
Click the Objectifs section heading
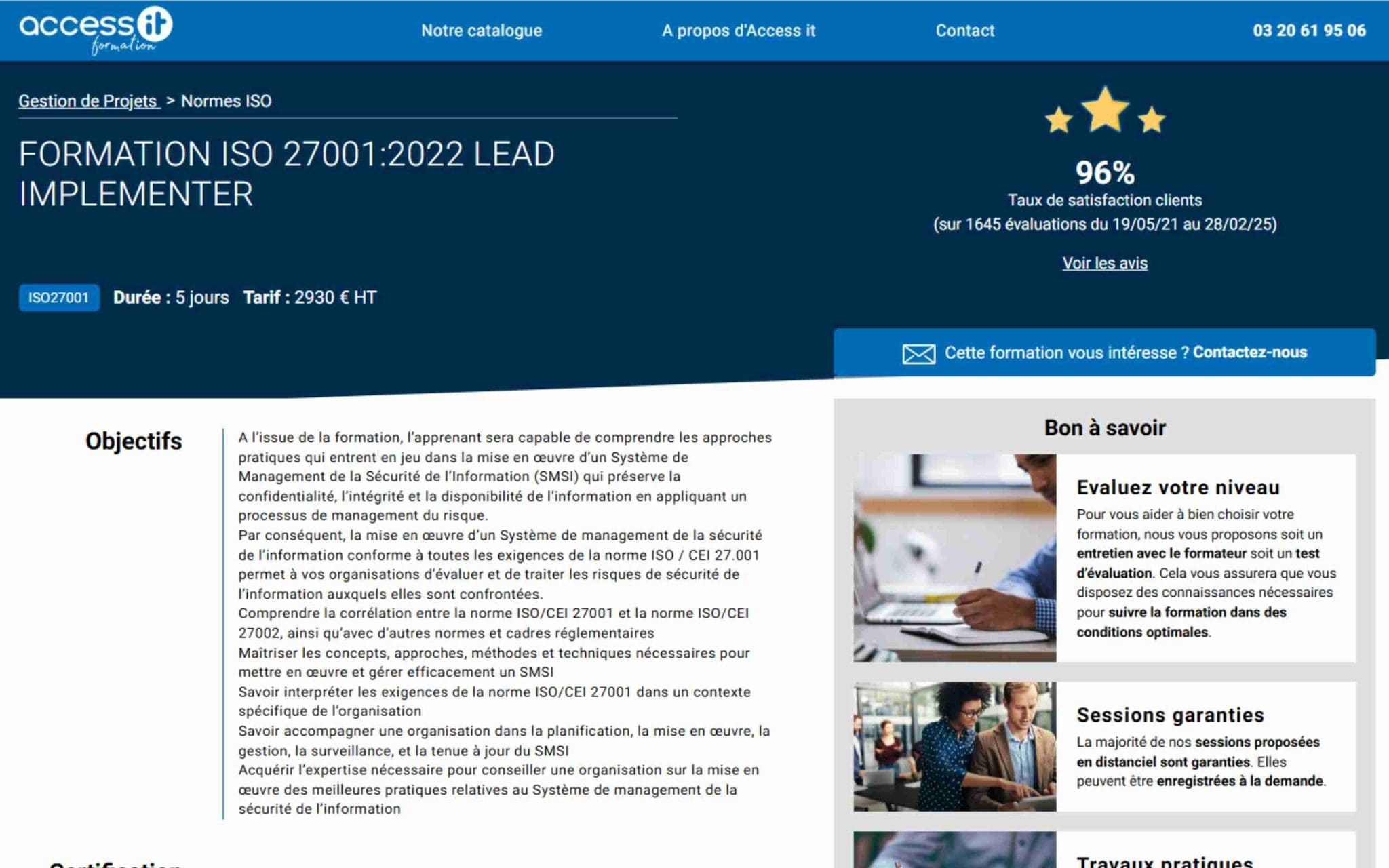(134, 441)
